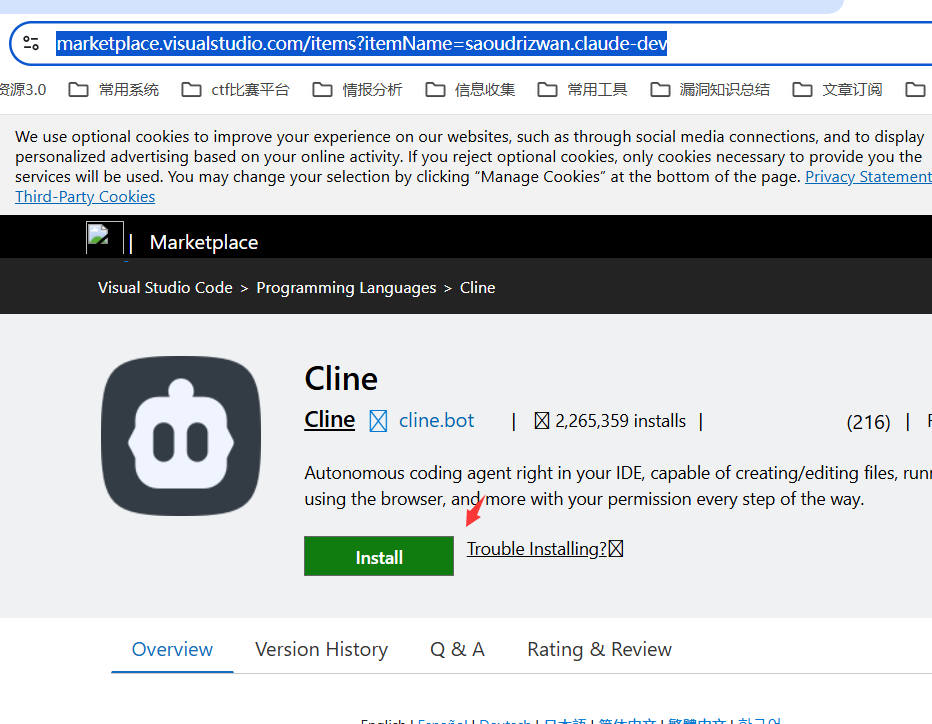Expand the 文章订阅 bookmark folder

[x=838, y=90]
